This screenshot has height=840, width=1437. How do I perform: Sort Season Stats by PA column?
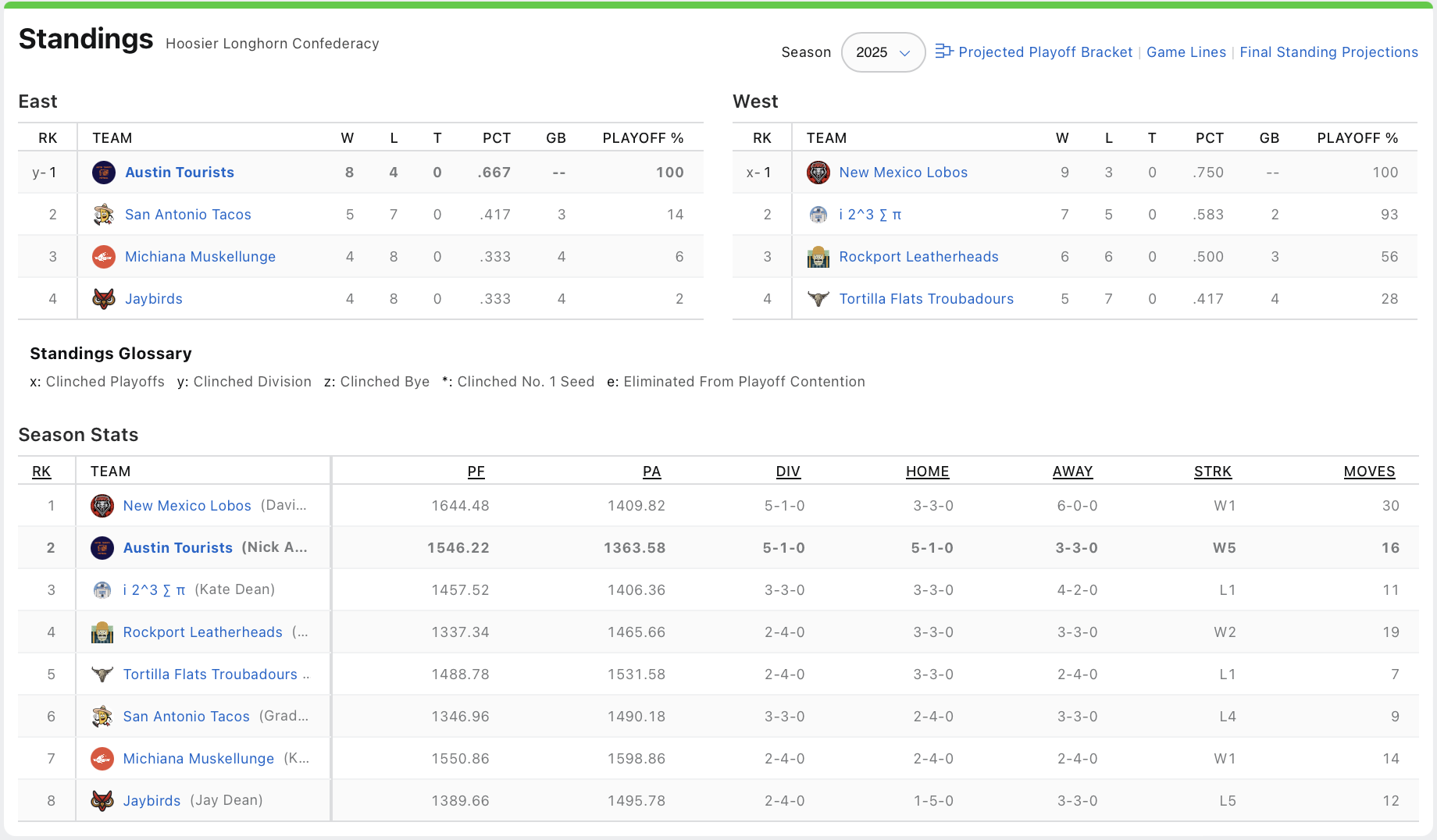(x=651, y=472)
